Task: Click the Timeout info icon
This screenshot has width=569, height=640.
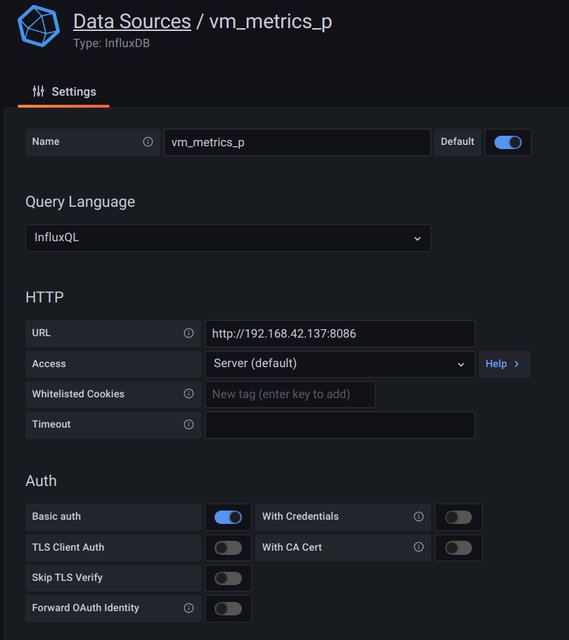Action: pyautogui.click(x=189, y=424)
